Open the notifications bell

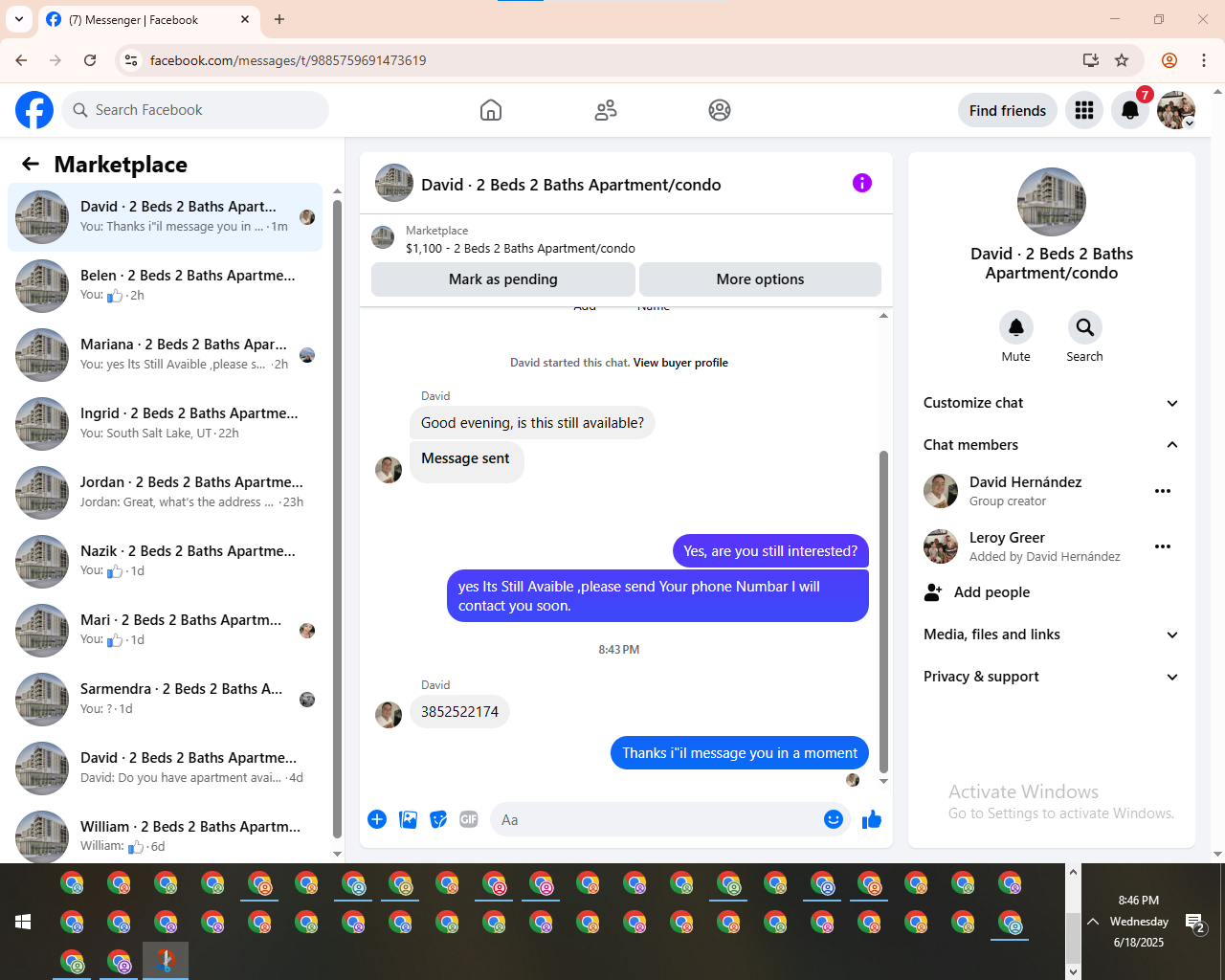point(1130,110)
